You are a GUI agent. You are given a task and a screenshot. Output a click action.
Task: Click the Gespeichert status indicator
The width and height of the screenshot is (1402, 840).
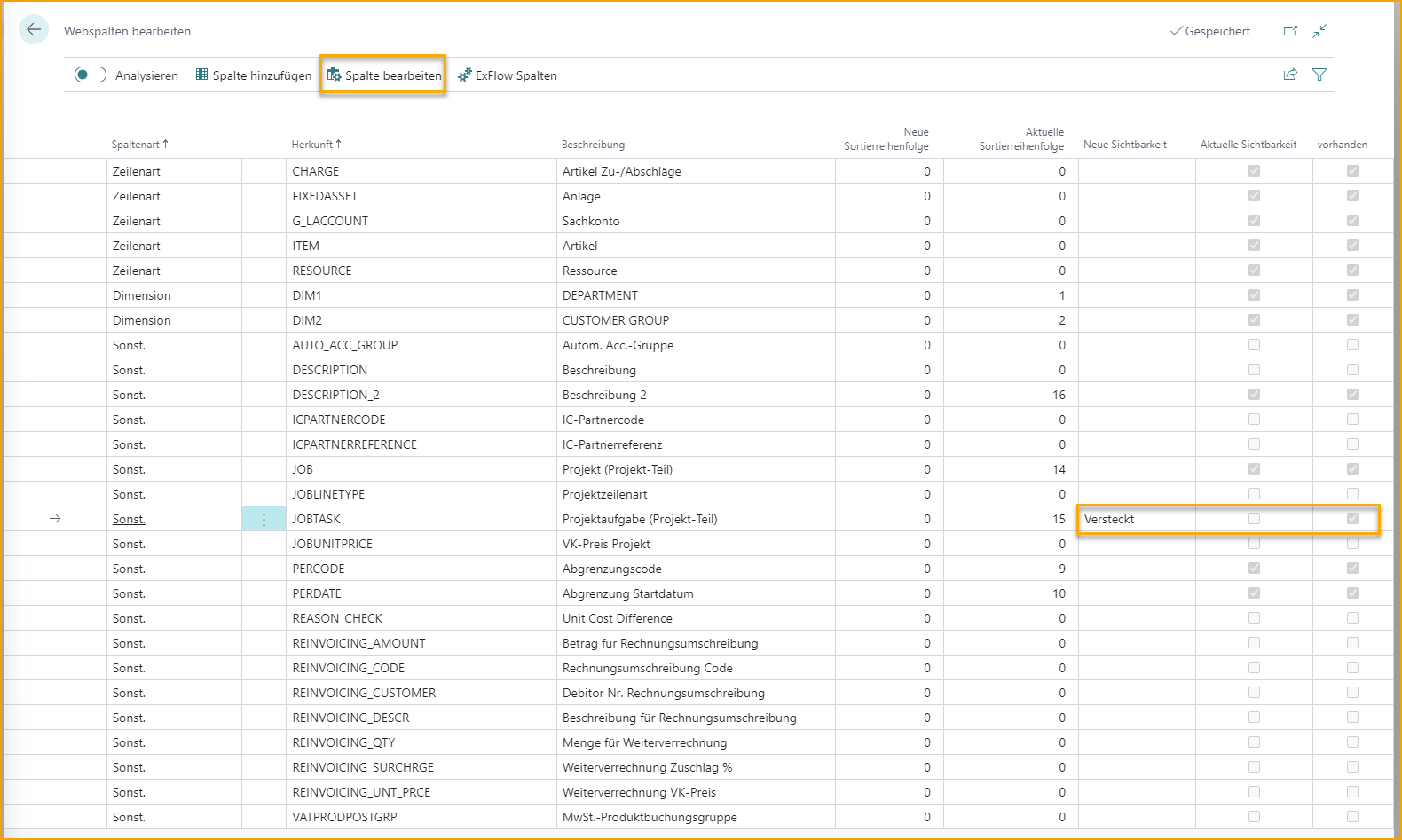pos(1210,31)
